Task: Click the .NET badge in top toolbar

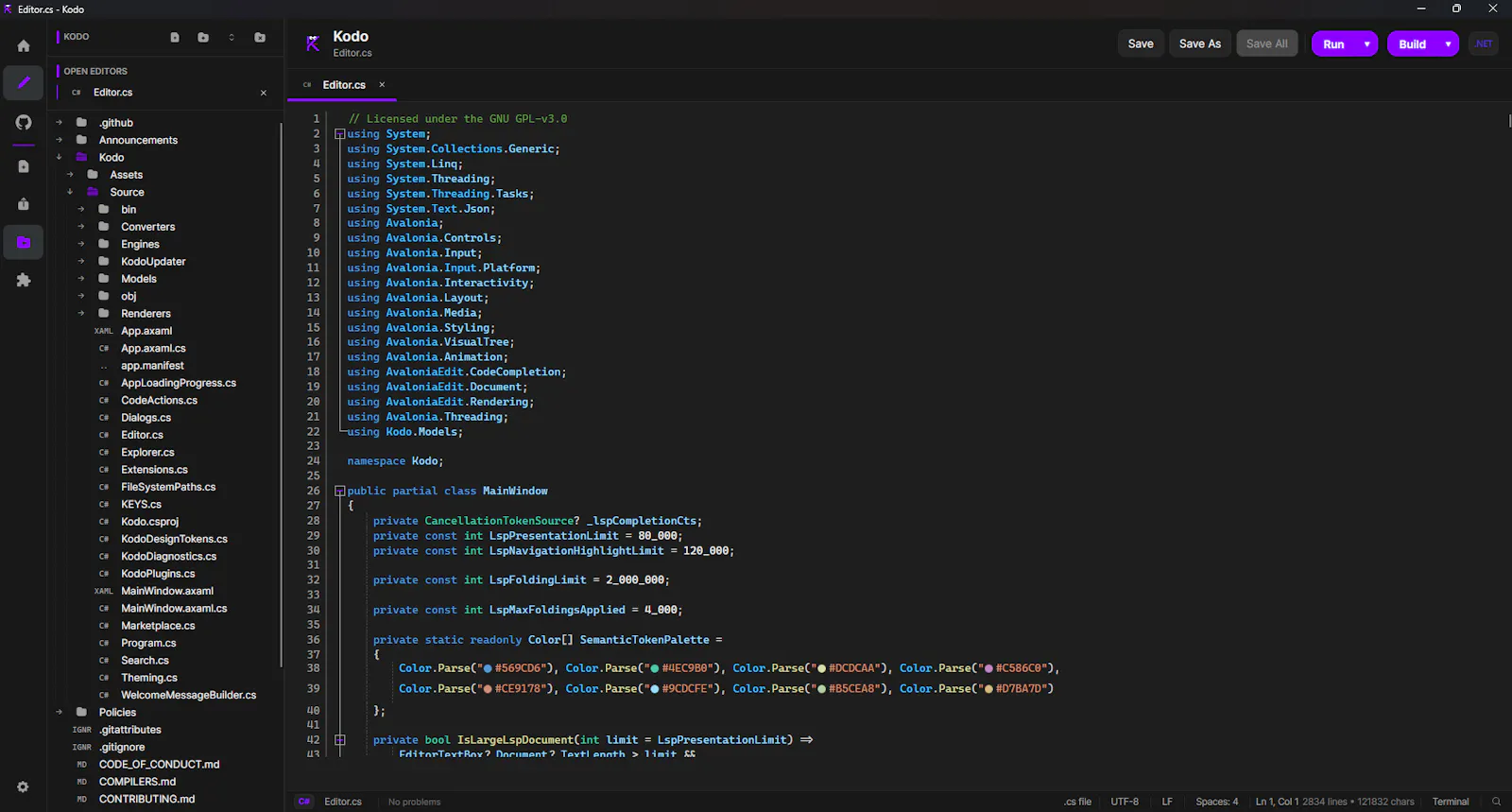Action: point(1484,43)
